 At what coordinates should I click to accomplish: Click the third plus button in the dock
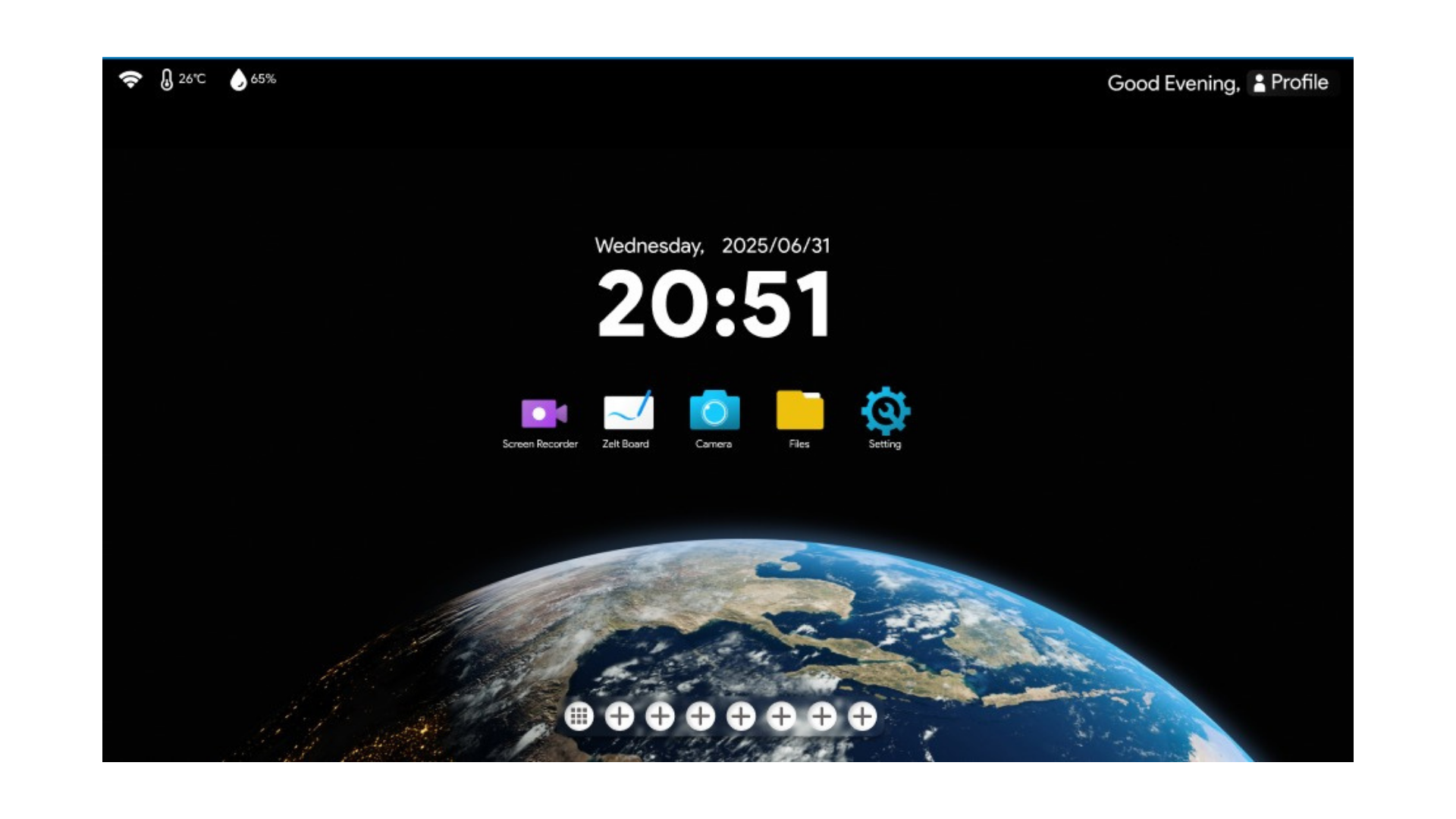(701, 716)
